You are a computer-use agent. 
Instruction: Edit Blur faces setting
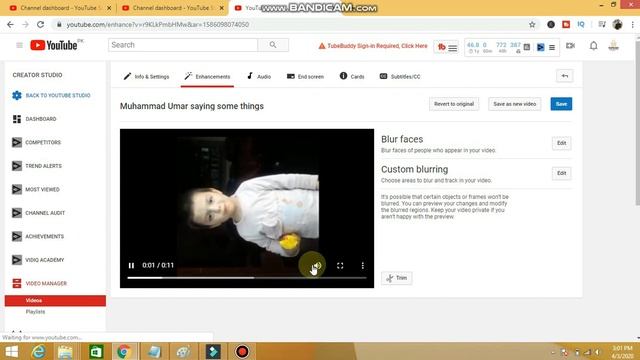(562, 143)
